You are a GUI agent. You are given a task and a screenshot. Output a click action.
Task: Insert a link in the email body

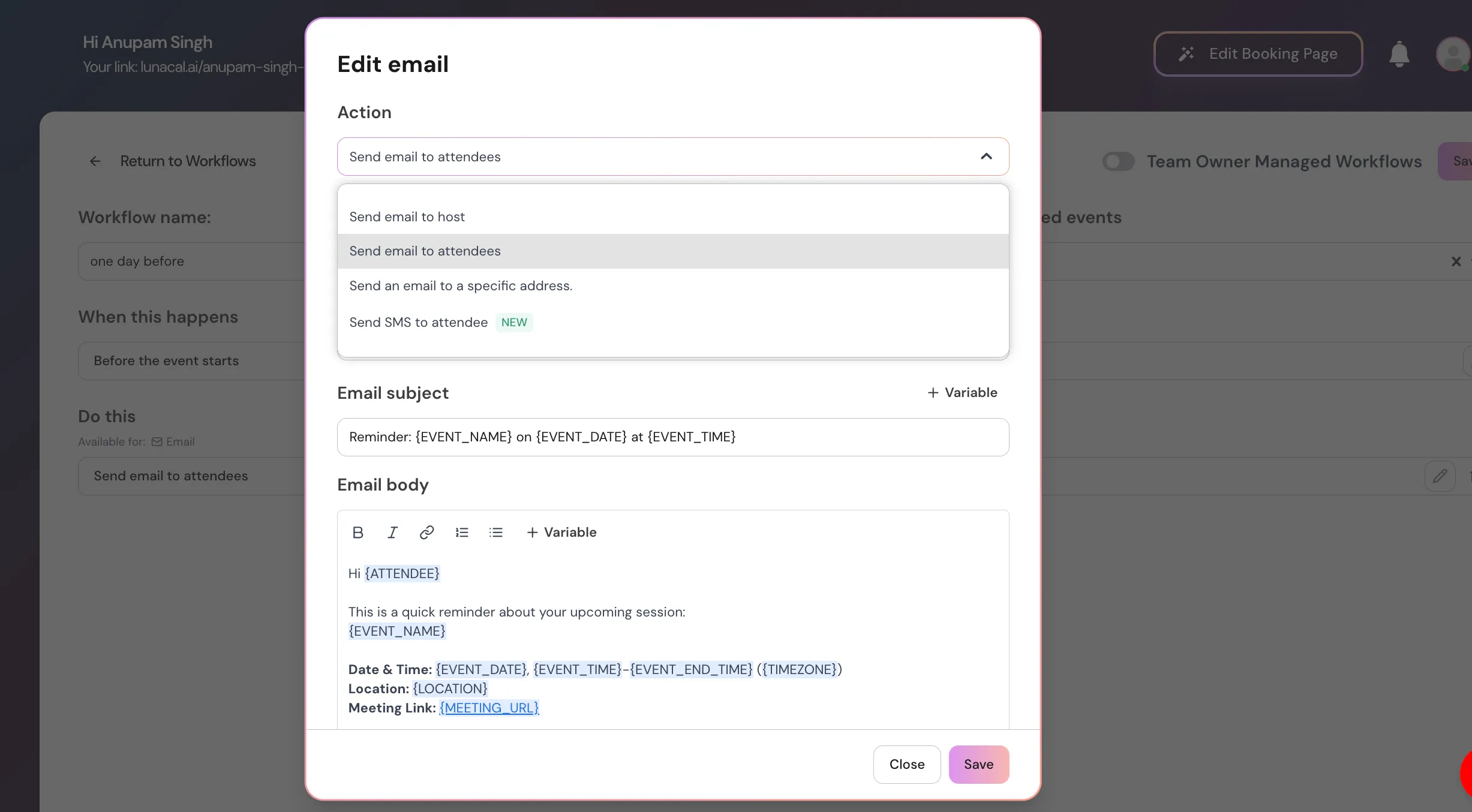click(x=426, y=533)
